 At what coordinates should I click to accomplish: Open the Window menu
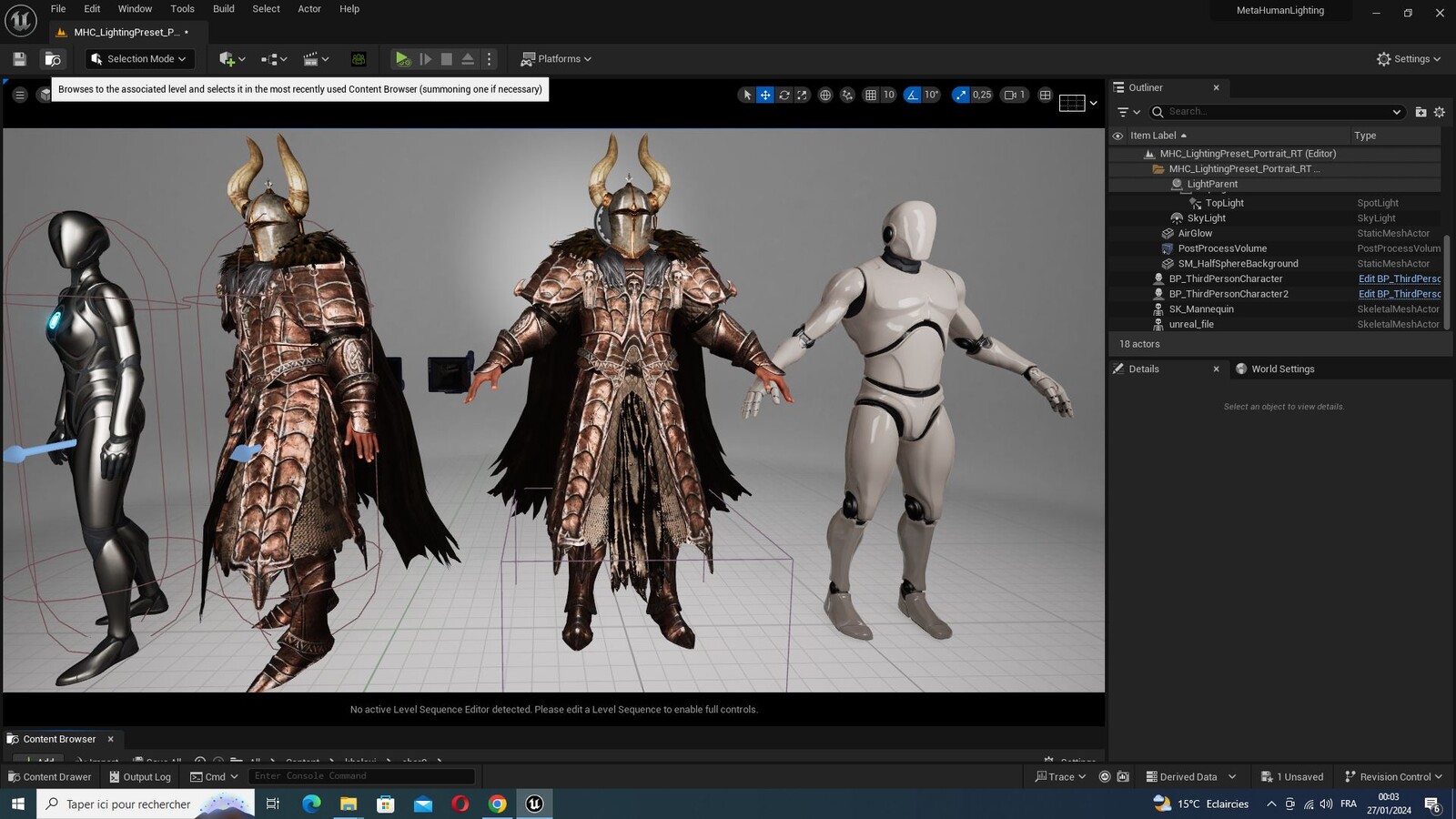[135, 9]
